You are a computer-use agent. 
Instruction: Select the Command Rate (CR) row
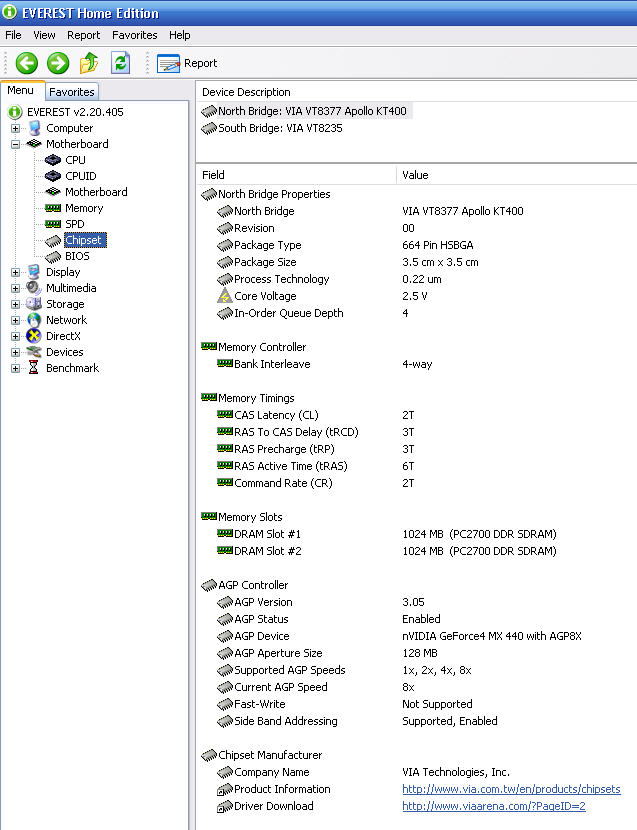click(x=416, y=483)
